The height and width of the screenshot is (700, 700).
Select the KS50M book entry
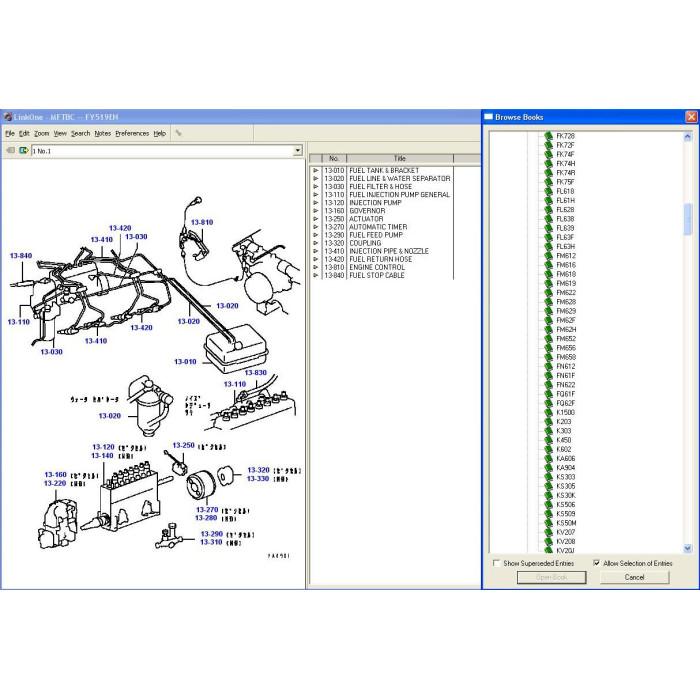(x=566, y=523)
